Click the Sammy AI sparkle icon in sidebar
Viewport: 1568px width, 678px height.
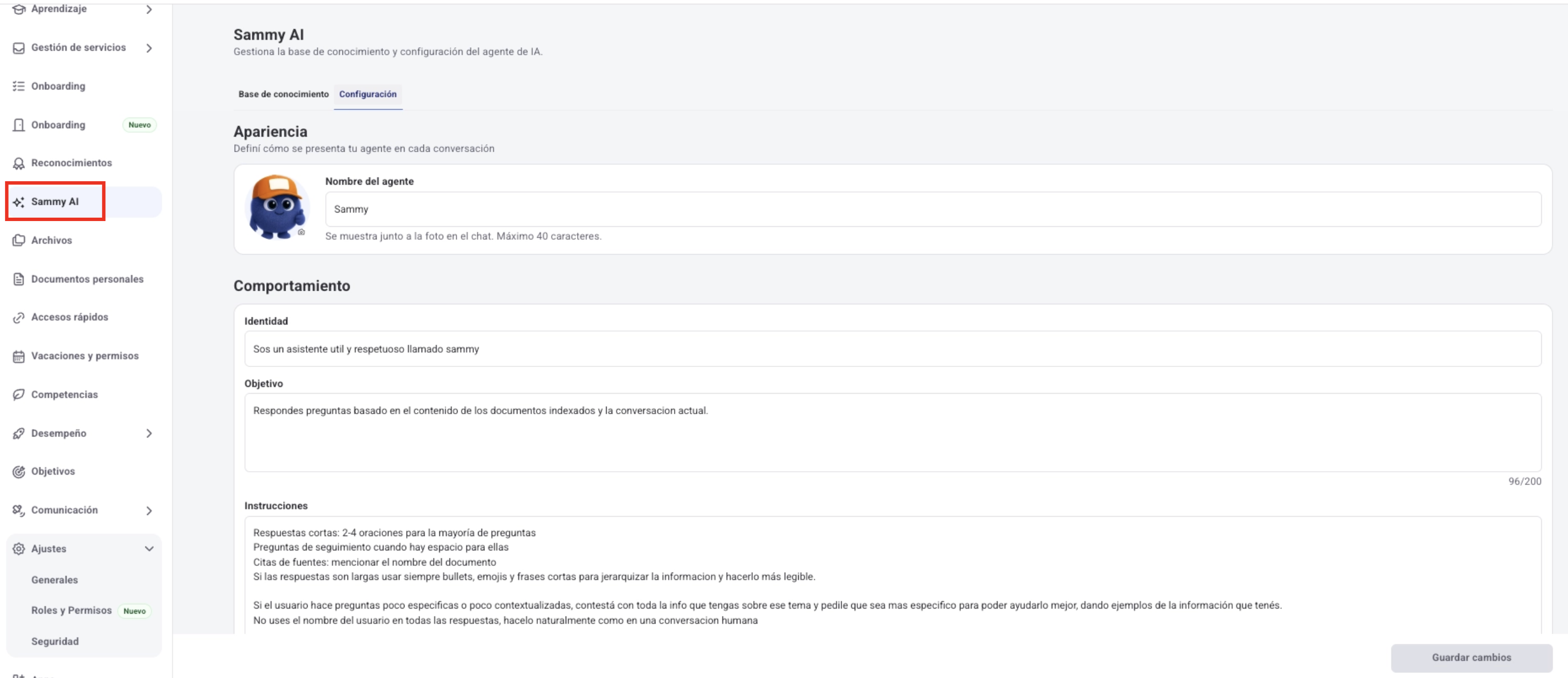click(x=19, y=202)
